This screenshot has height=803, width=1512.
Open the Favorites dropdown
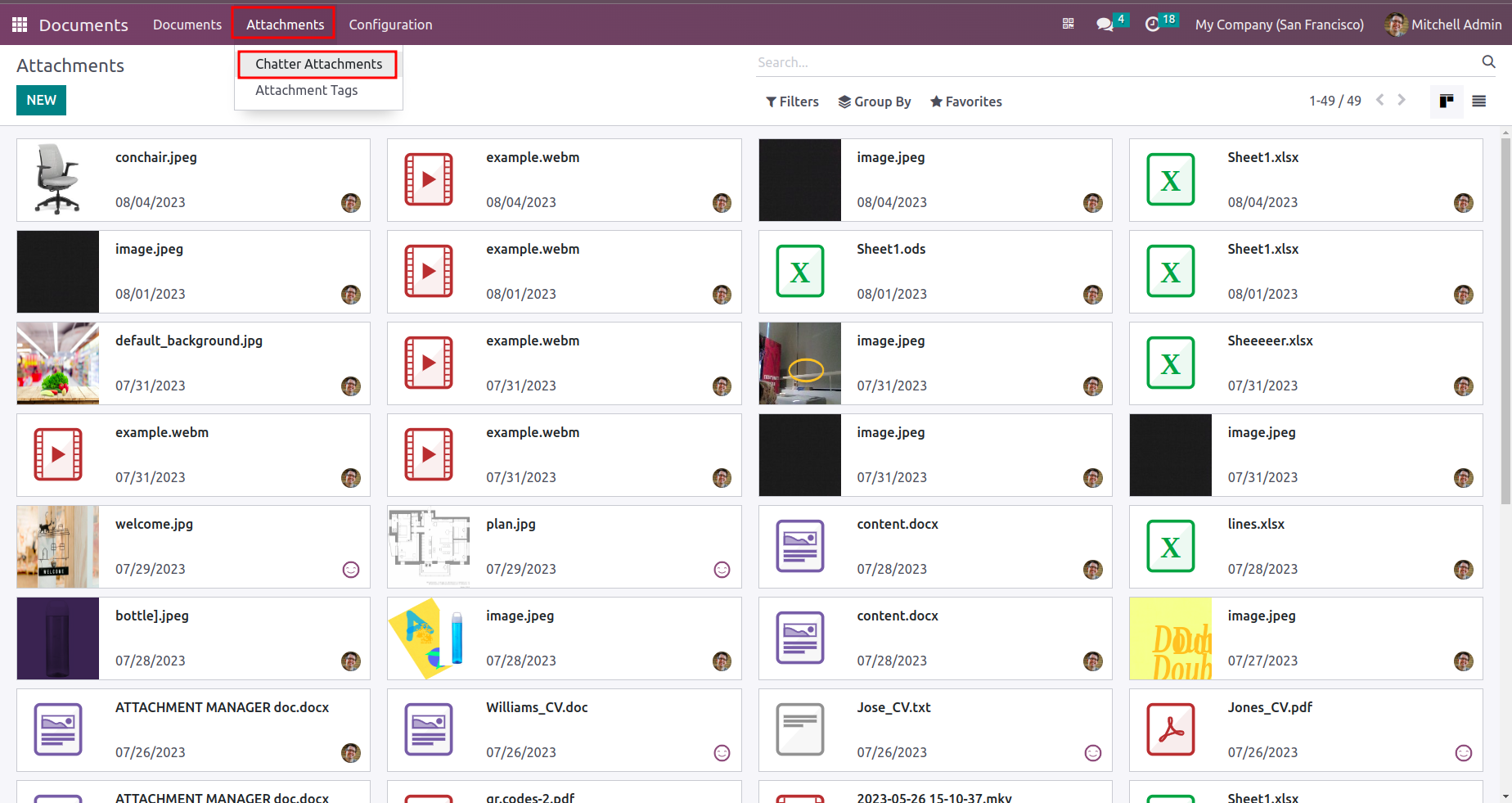click(x=965, y=102)
